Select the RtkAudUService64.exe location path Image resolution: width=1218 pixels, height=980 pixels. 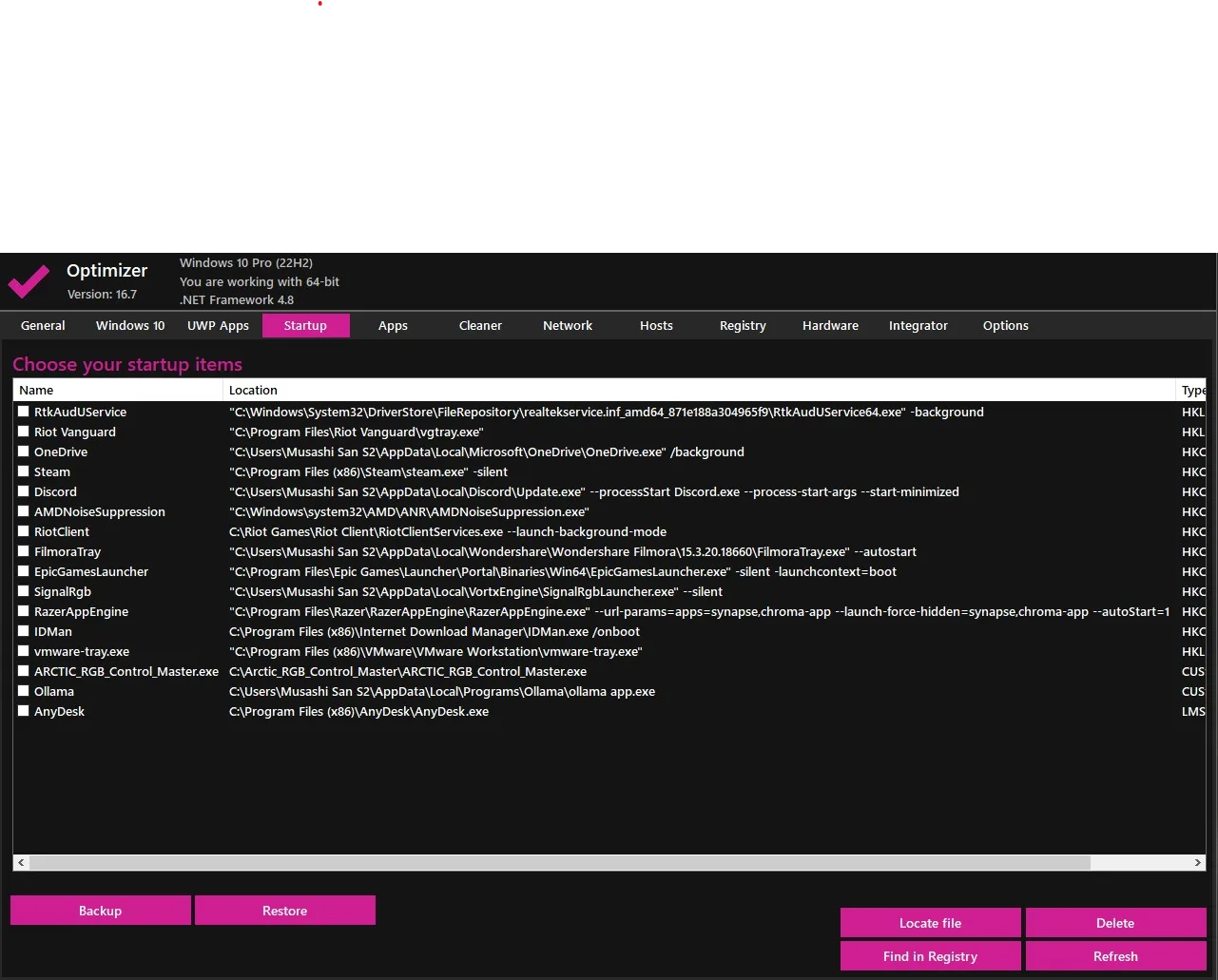(x=607, y=412)
